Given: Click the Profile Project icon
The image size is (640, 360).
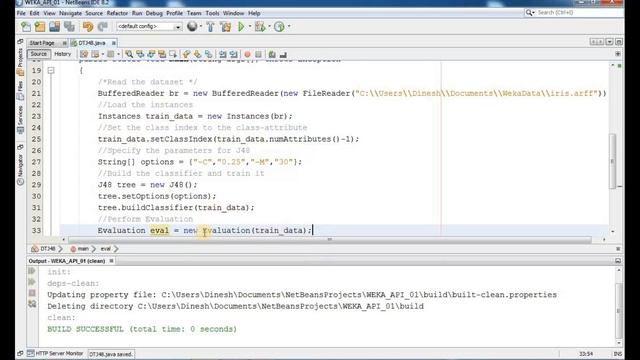Looking at the screenshot, I should coord(279,27).
